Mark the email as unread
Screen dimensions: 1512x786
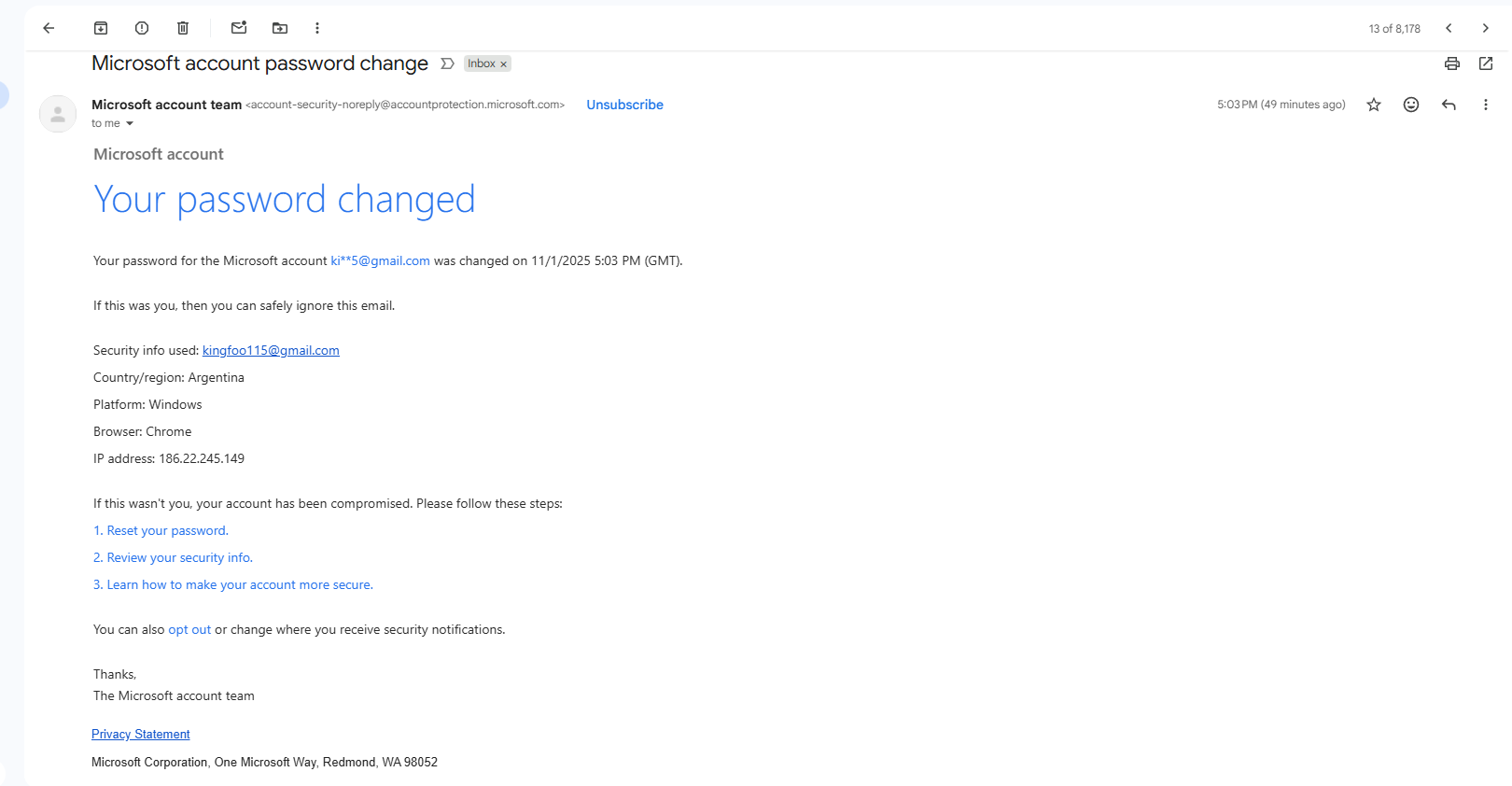(x=239, y=28)
